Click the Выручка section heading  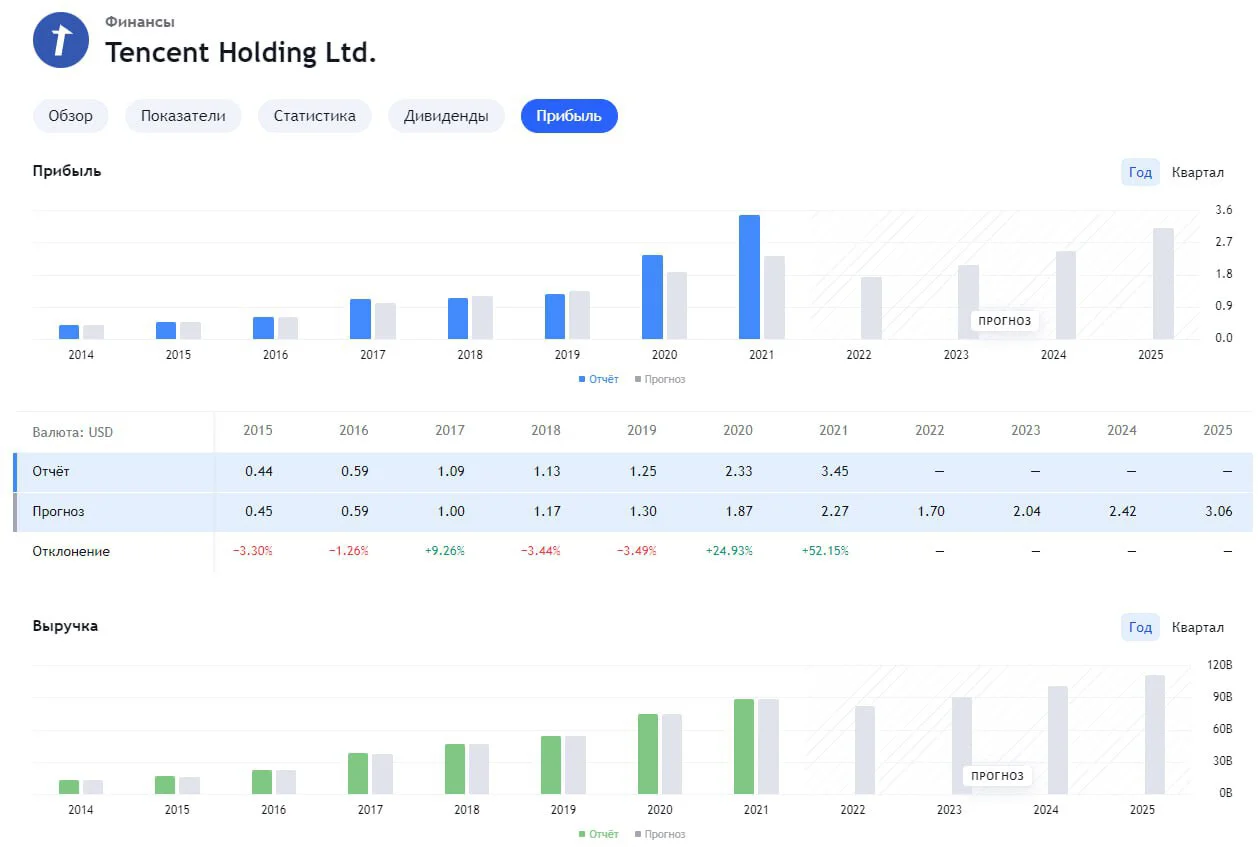pyautogui.click(x=65, y=626)
